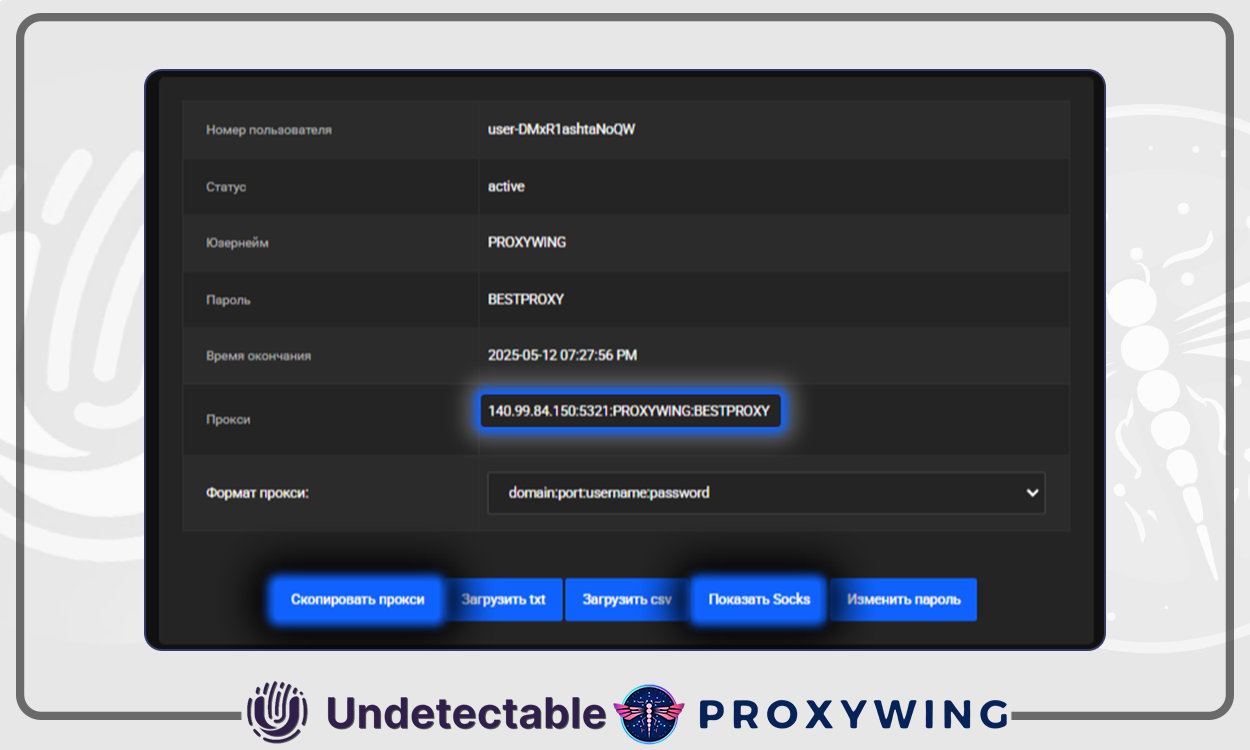
Task: Click the chevron arrow of format selector
Action: point(1032,493)
